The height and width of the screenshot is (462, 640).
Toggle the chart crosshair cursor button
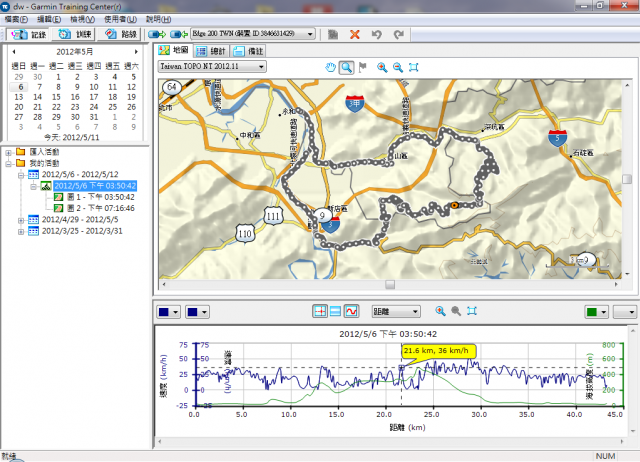[x=320, y=311]
